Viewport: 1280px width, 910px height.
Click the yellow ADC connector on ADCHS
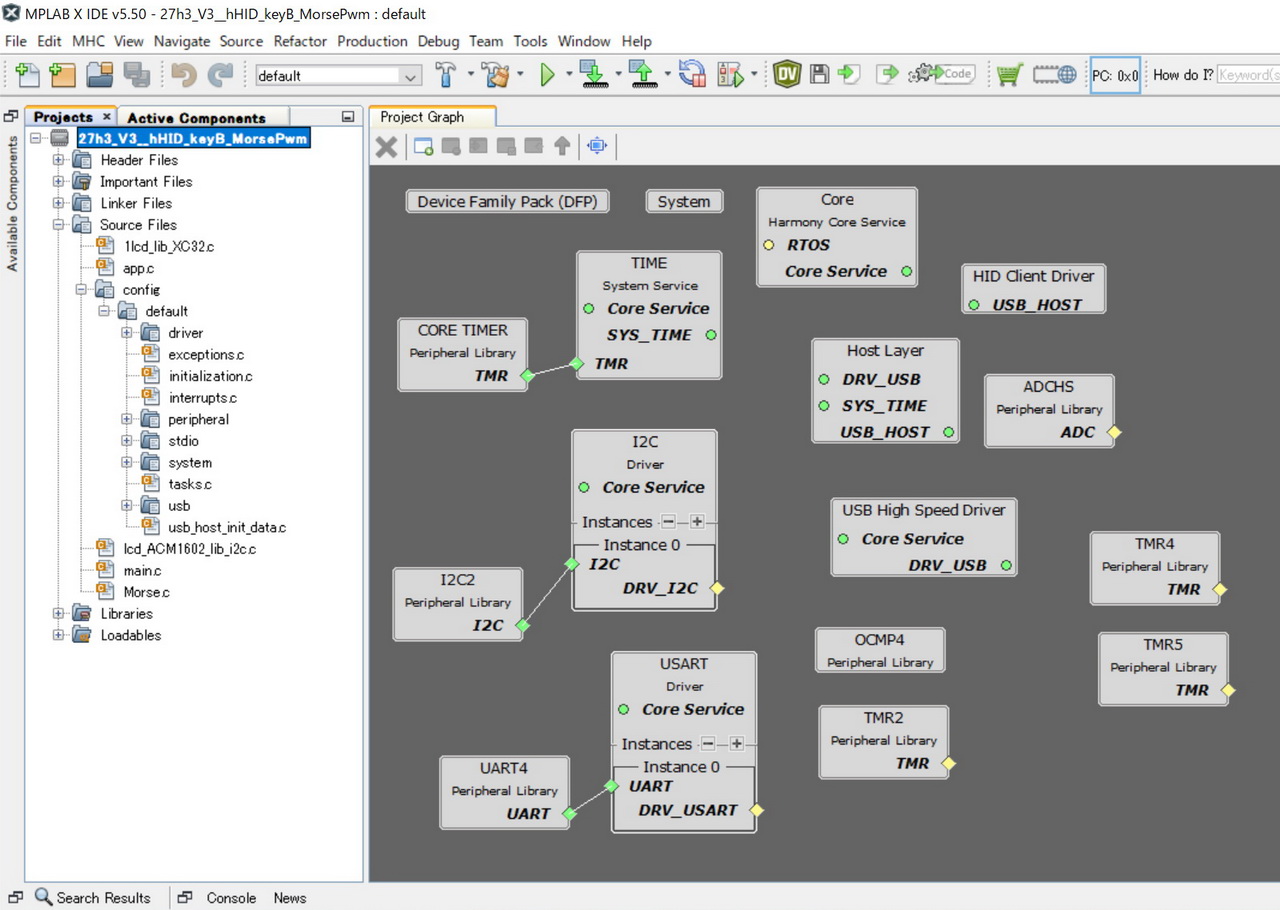(x=1113, y=433)
